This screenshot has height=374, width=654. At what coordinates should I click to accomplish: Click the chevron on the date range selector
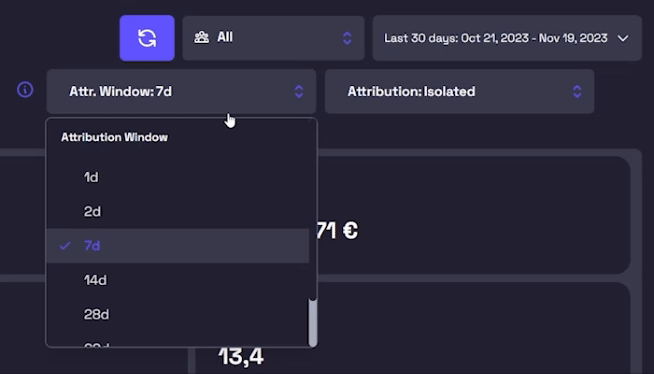623,38
